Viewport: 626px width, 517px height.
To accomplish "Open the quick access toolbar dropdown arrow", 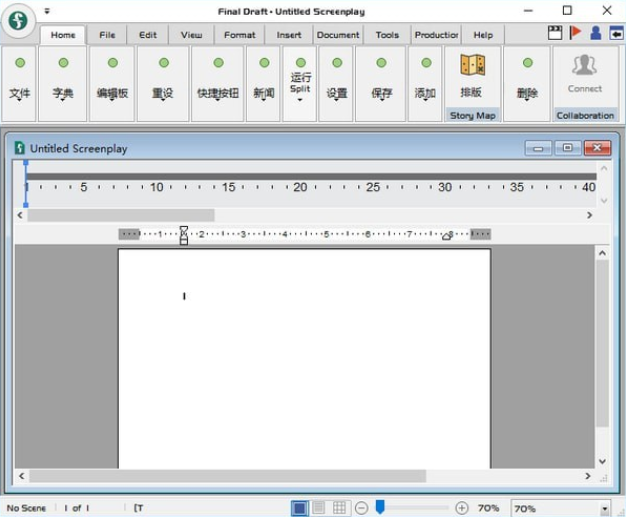I will [46, 12].
